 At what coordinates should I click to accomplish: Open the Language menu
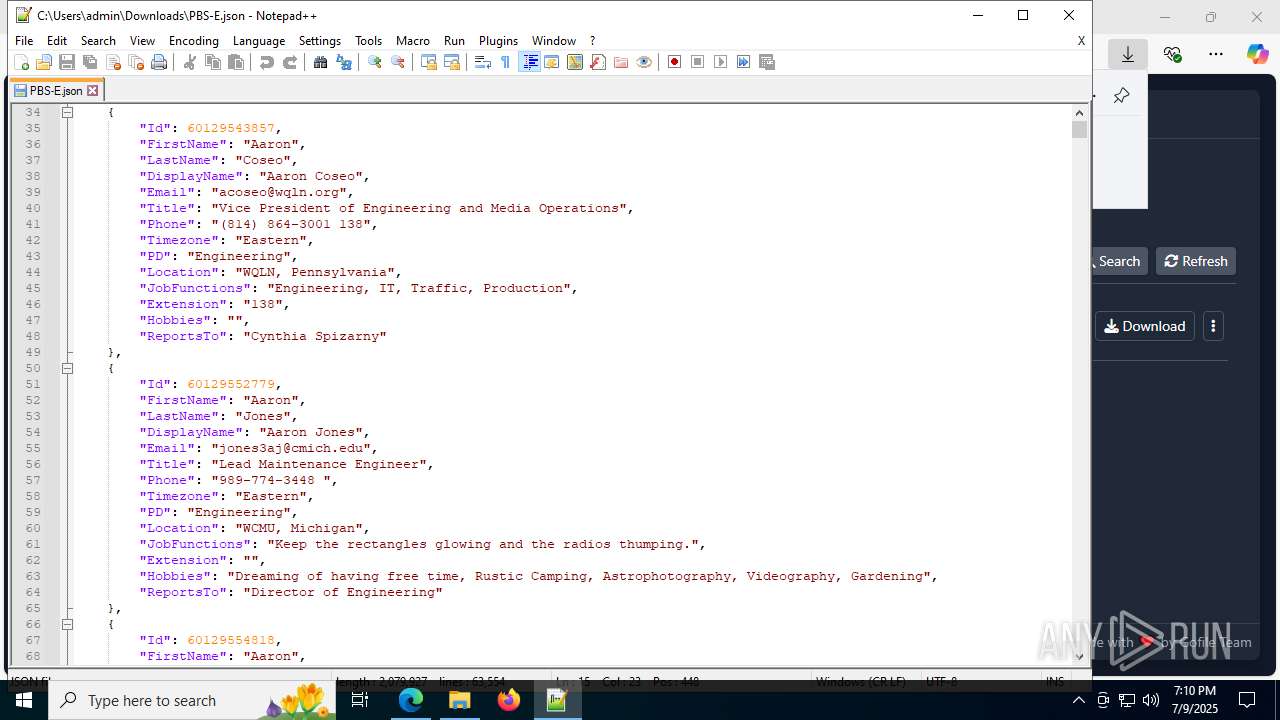coord(258,41)
